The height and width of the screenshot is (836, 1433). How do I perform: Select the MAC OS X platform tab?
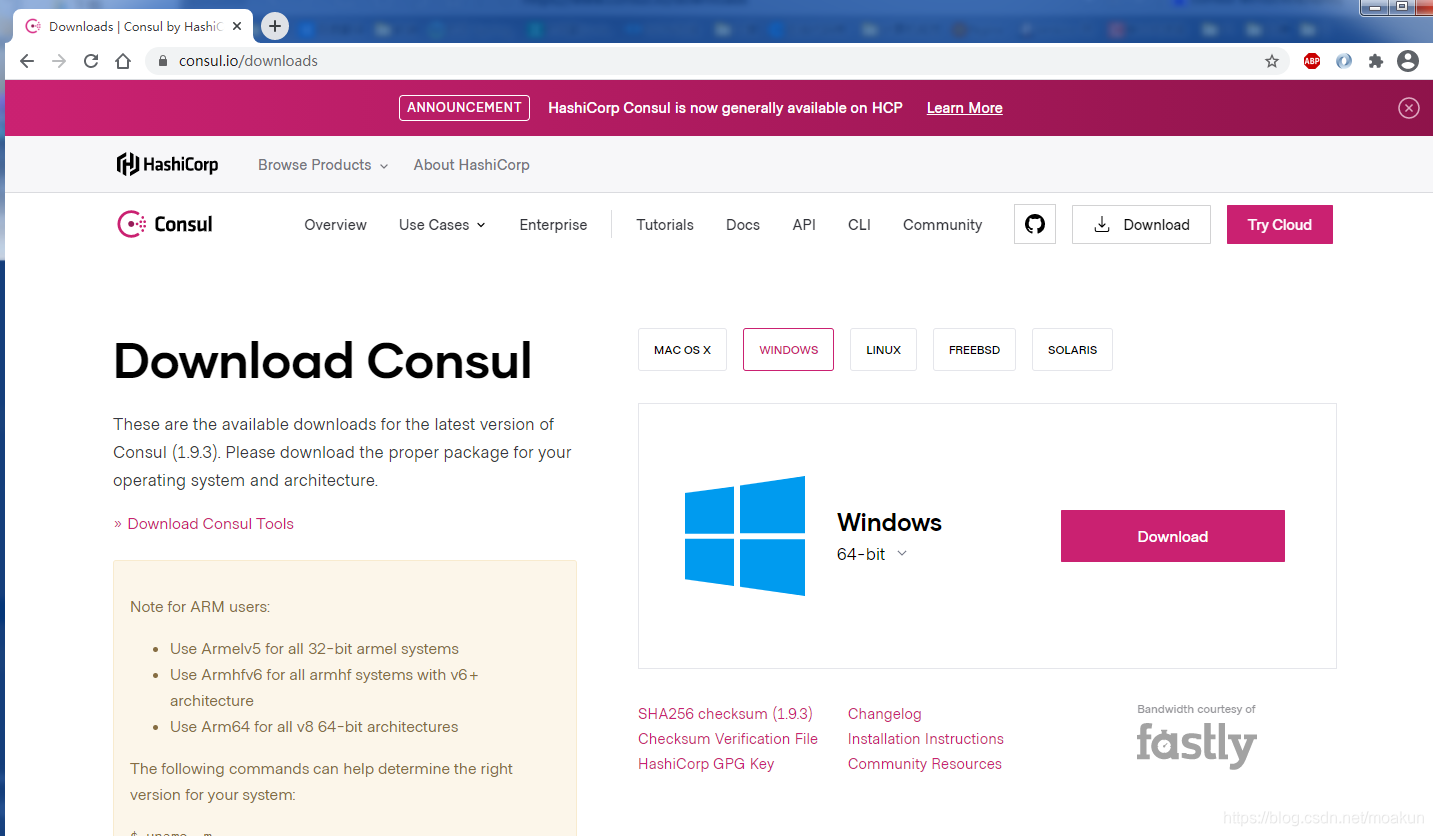tap(682, 350)
